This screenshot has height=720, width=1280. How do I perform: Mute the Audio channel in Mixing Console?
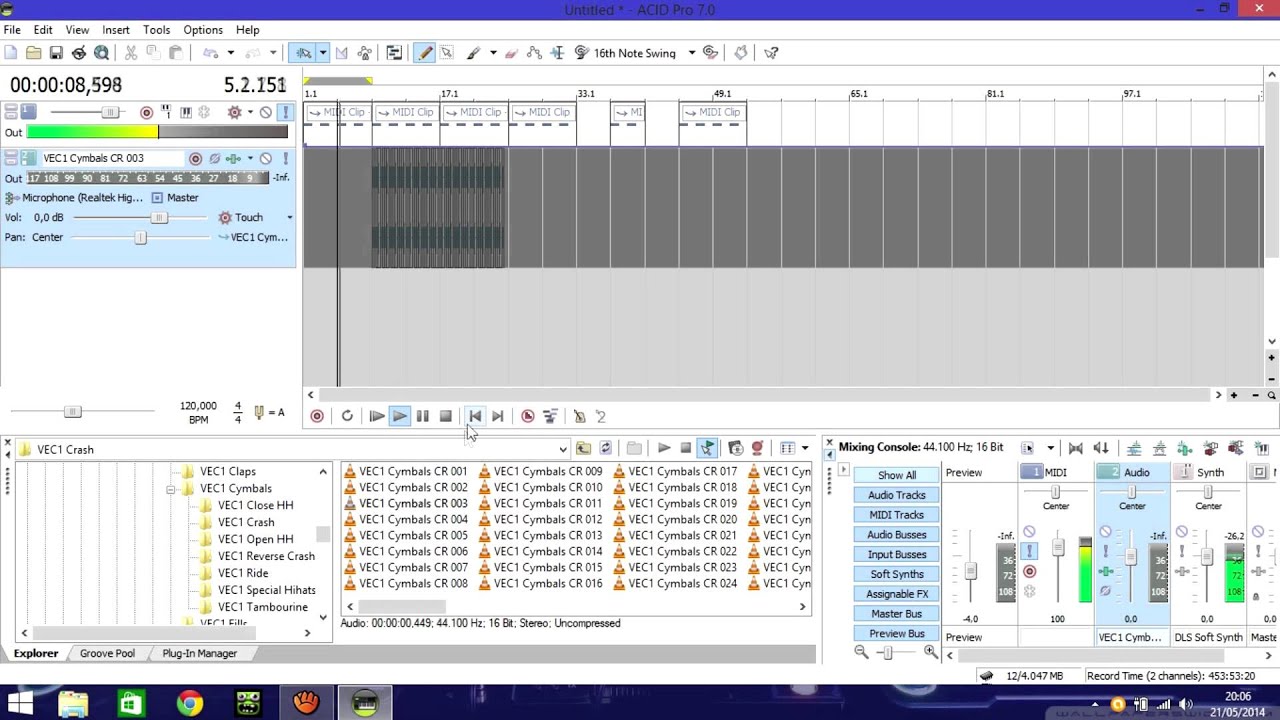point(1105,532)
